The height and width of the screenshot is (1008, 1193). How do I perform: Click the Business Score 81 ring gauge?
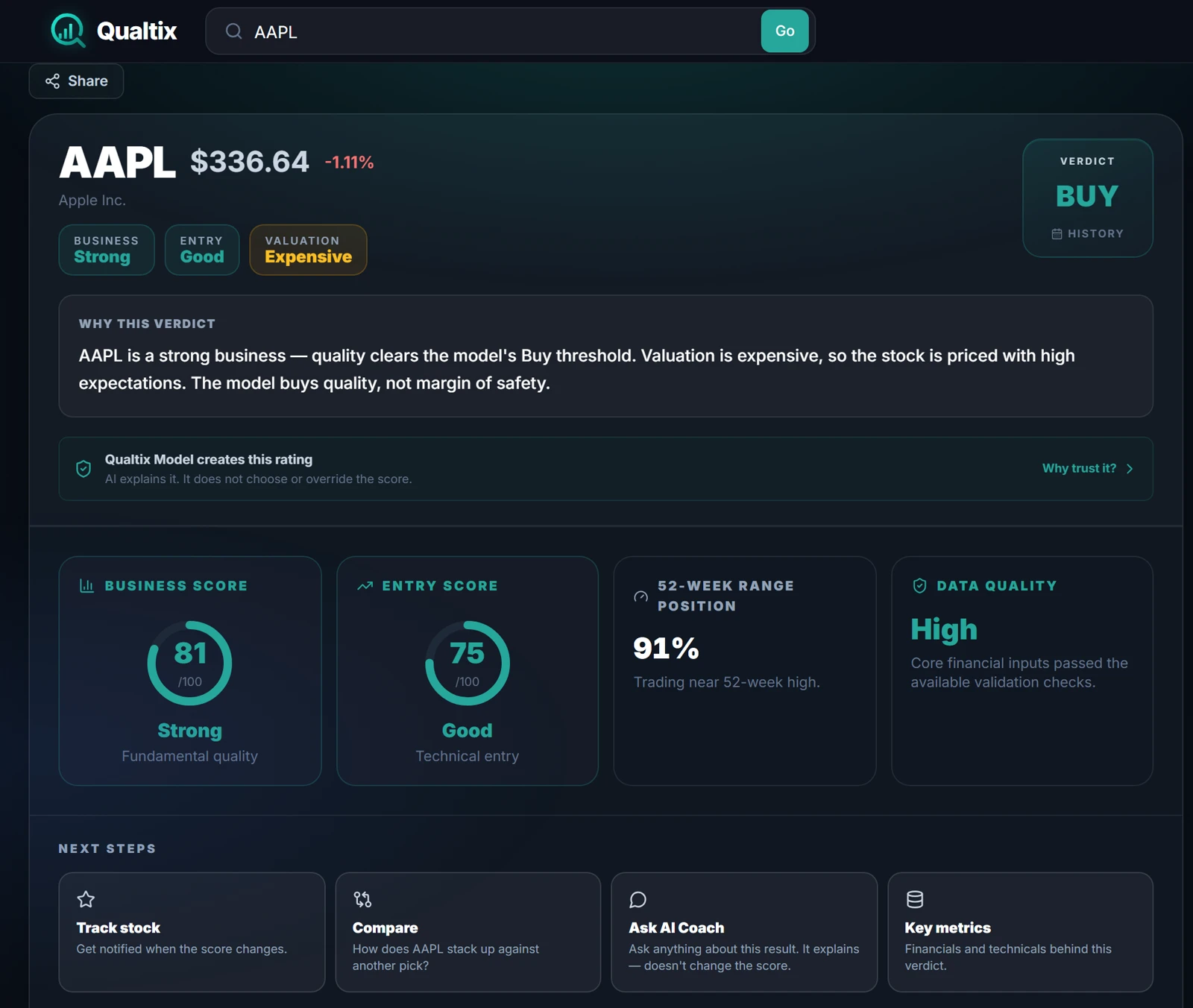[189, 664]
